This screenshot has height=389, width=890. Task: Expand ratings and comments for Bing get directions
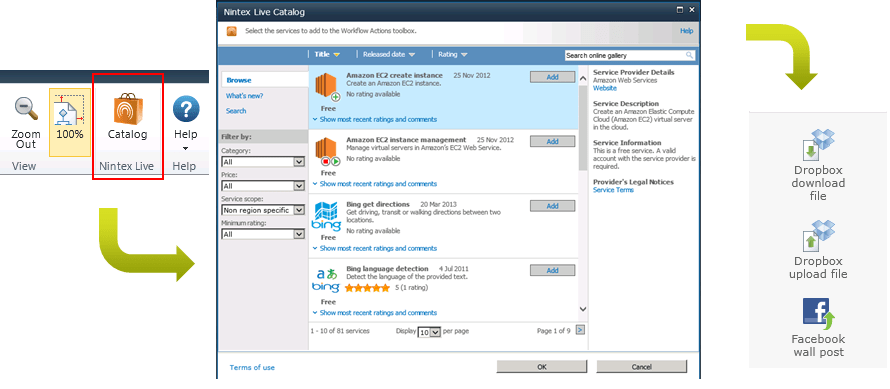[x=375, y=248]
